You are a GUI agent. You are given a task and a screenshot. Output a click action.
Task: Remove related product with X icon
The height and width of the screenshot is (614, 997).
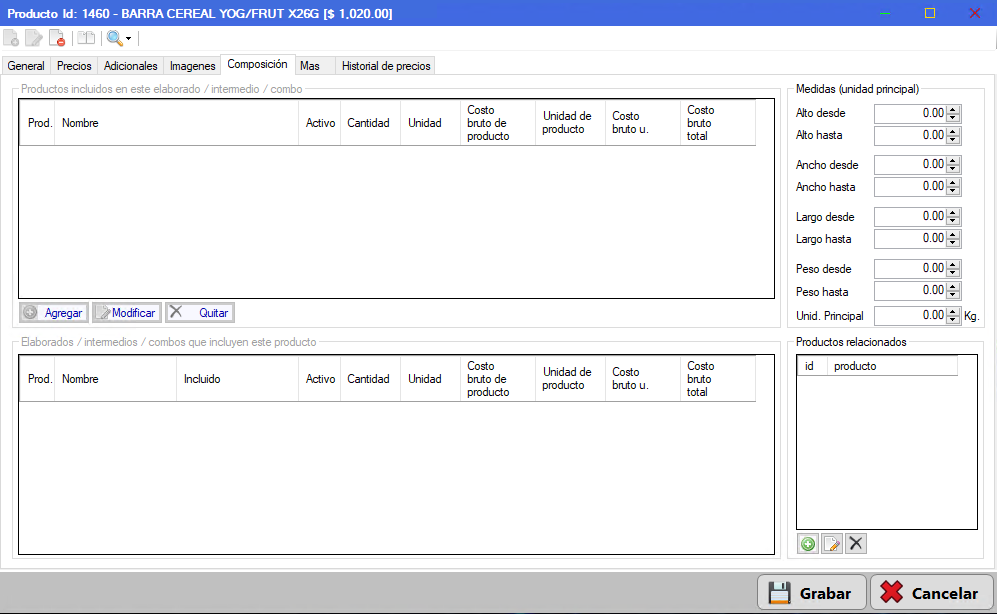tap(856, 544)
